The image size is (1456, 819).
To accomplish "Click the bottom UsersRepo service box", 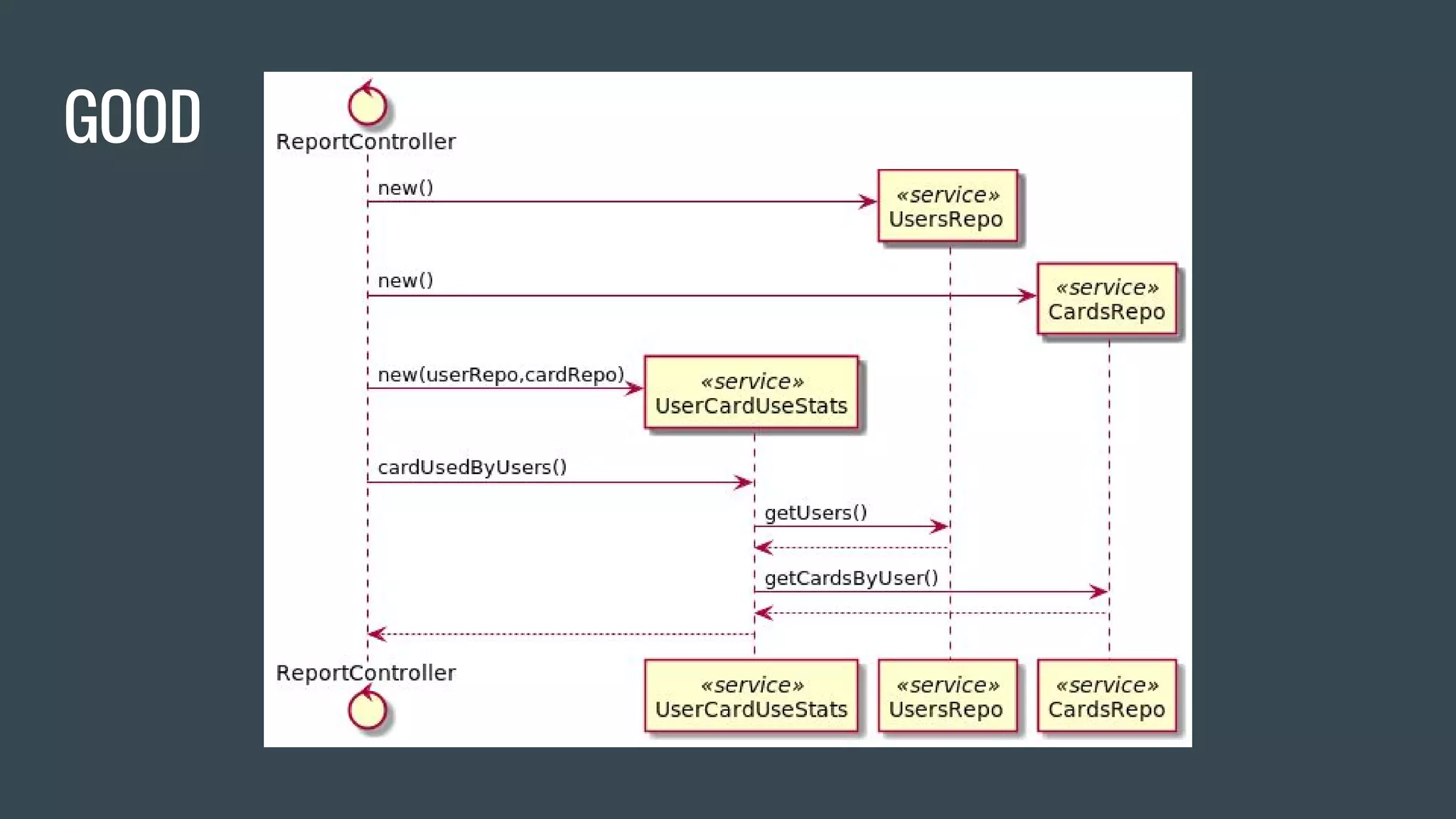I will (947, 697).
